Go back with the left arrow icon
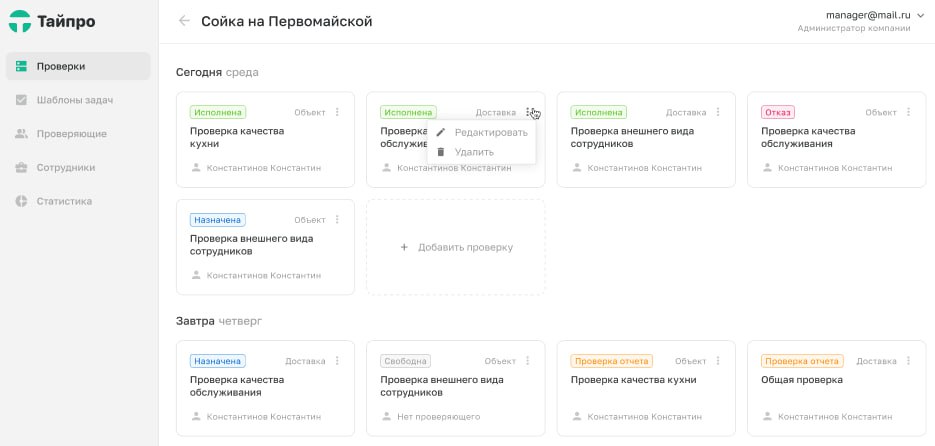Image resolution: width=935 pixels, height=446 pixels. point(184,21)
